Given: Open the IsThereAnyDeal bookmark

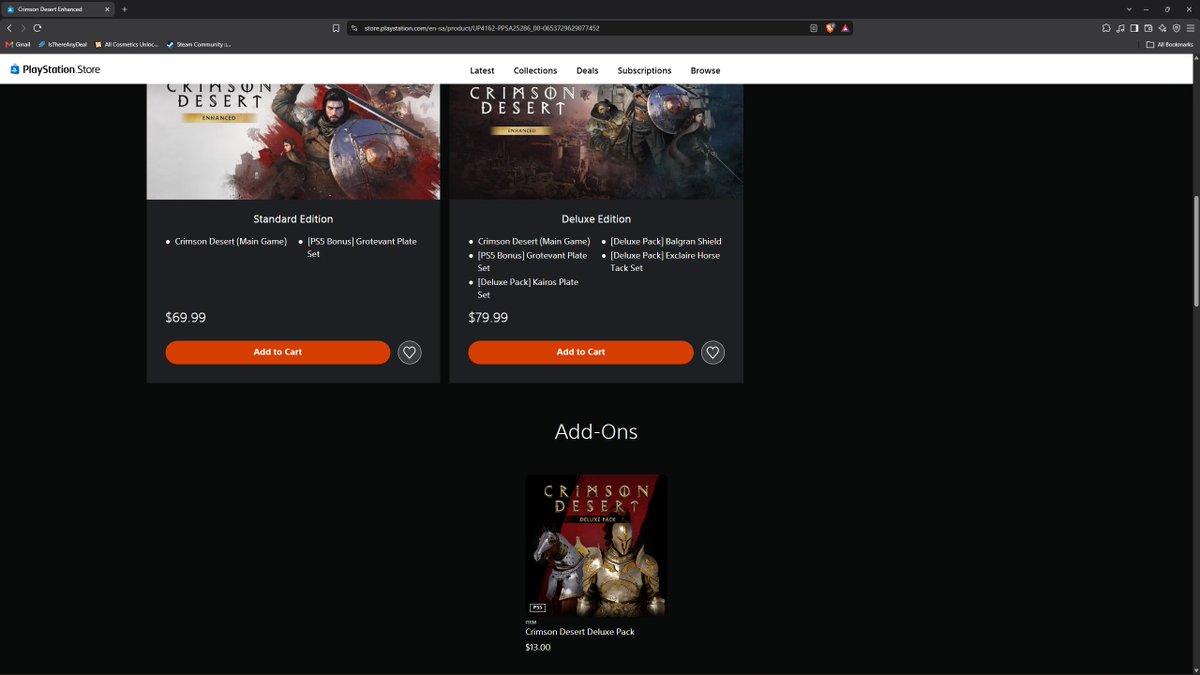Looking at the screenshot, I should 62,44.
